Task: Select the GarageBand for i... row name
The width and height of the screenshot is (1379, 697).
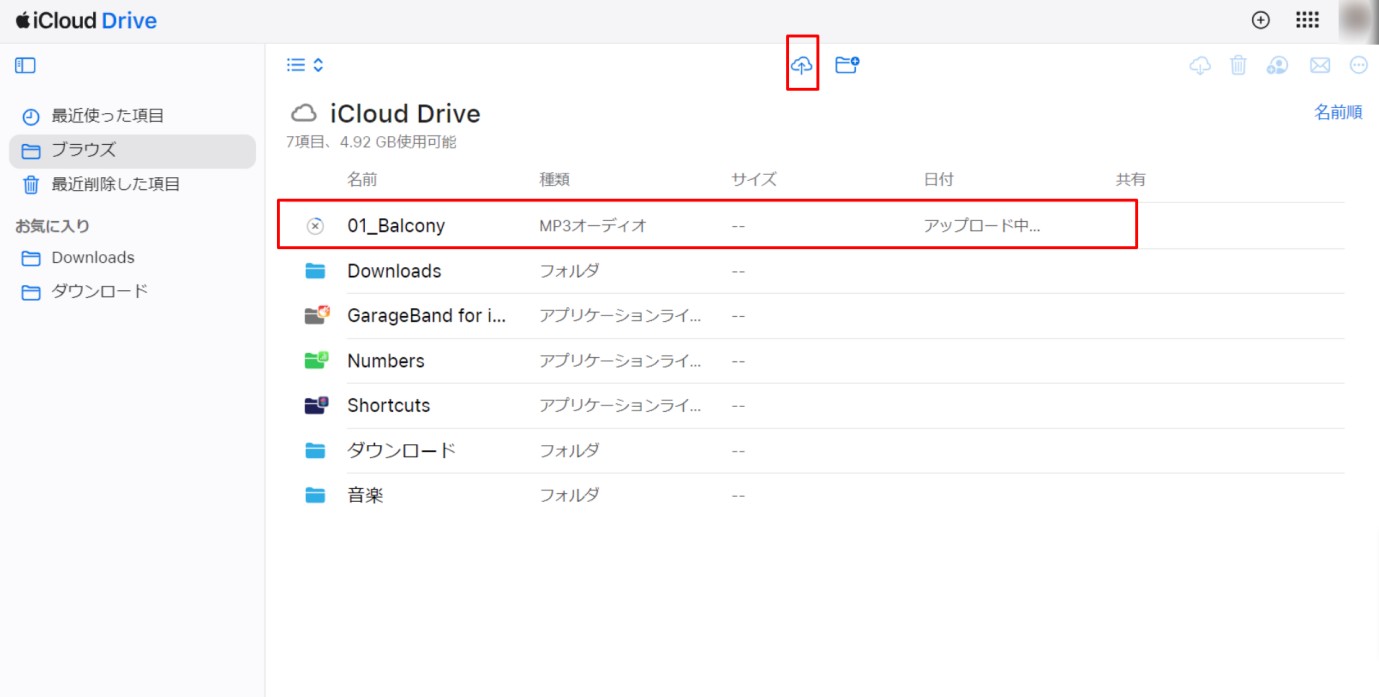Action: click(427, 316)
